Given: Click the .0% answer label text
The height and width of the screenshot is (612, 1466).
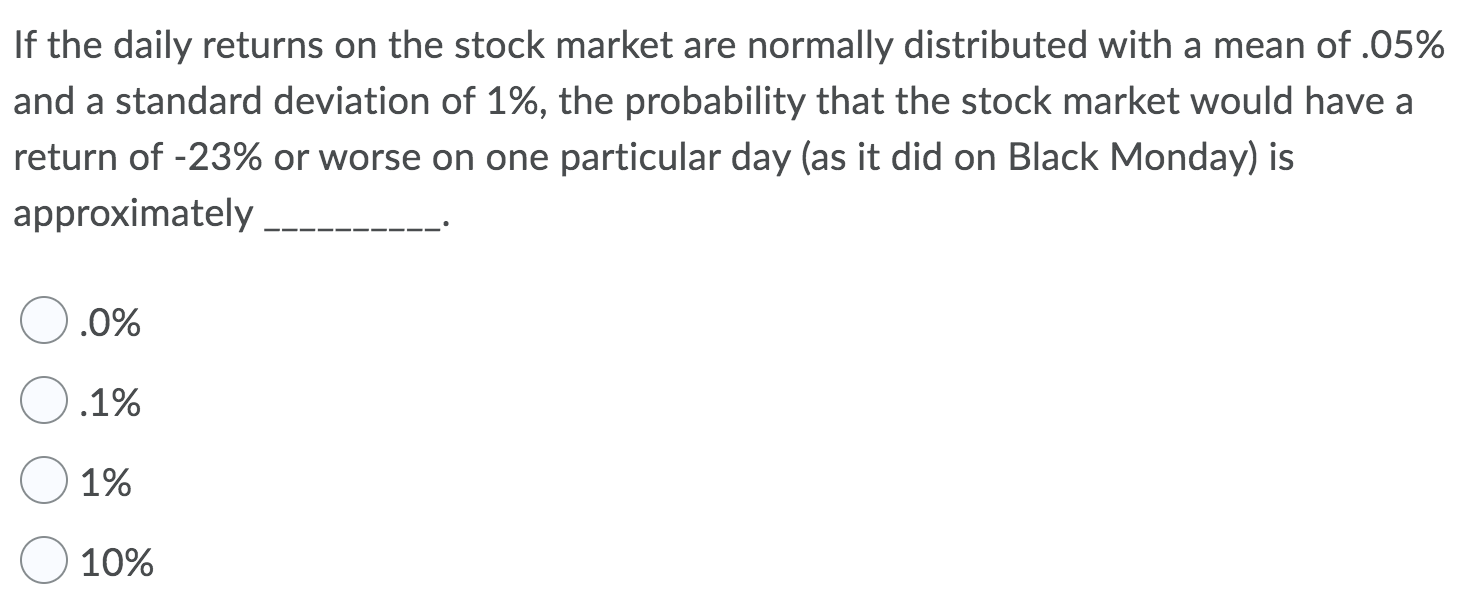Looking at the screenshot, I should pyautogui.click(x=108, y=322).
